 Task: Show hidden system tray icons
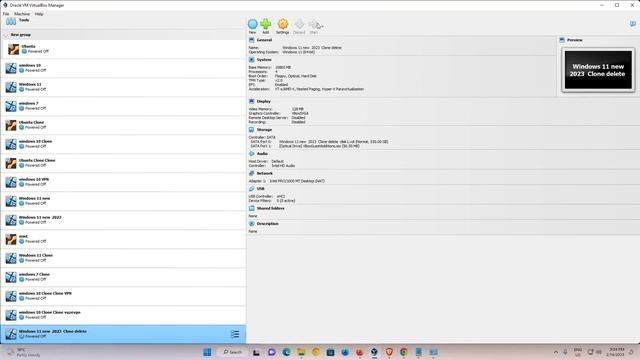pos(556,352)
